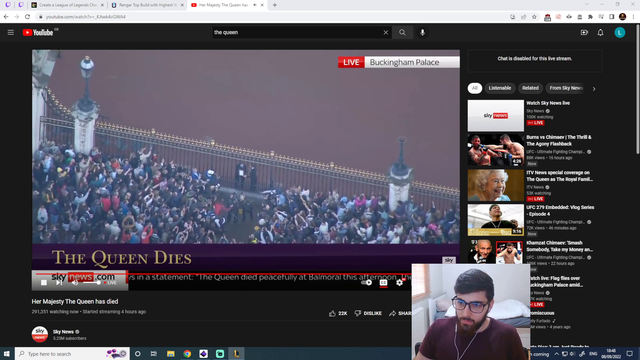Image resolution: width=640 pixels, height=360 pixels.
Task: Skip to the next video
Action: click(59, 282)
